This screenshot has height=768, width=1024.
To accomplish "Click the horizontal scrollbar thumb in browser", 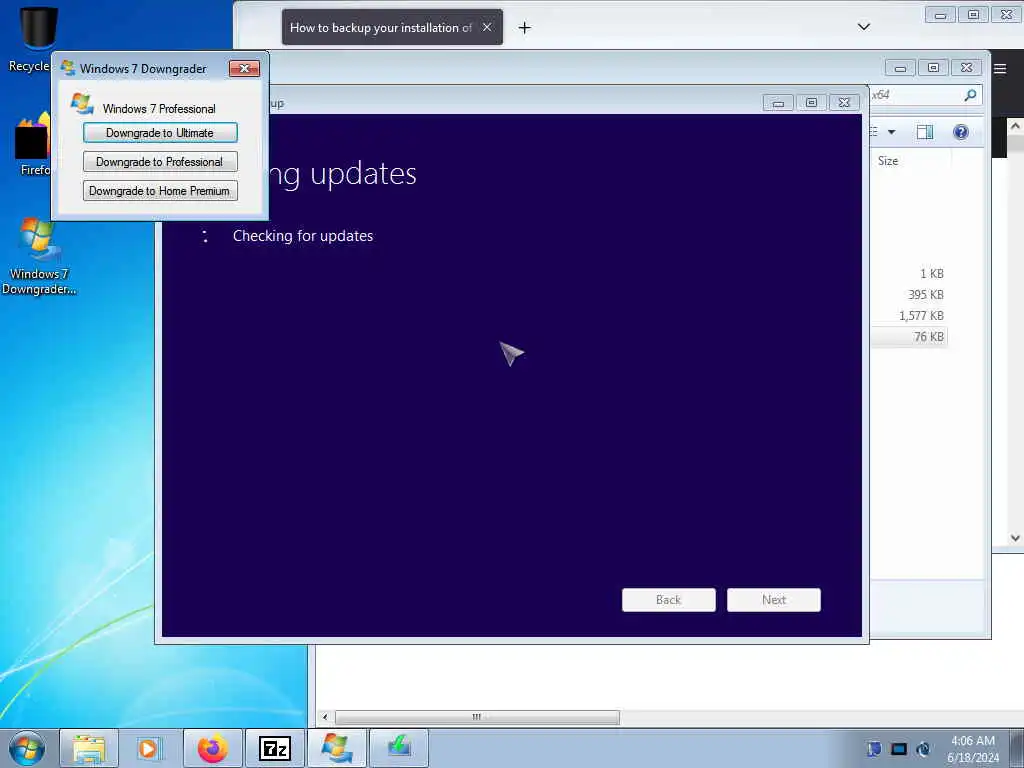I will click(x=477, y=717).
